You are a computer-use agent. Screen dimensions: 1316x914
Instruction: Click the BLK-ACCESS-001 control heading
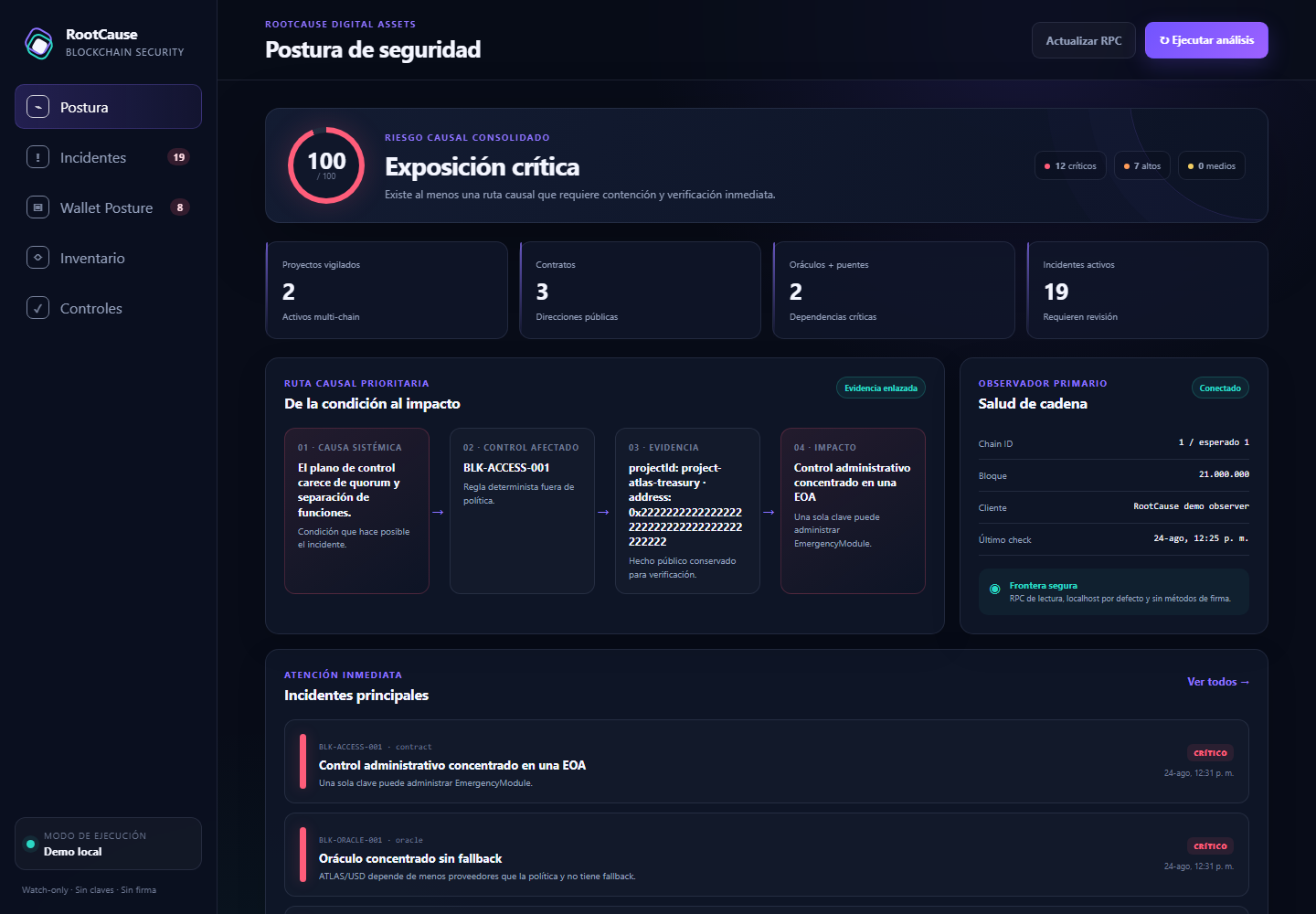coord(506,468)
